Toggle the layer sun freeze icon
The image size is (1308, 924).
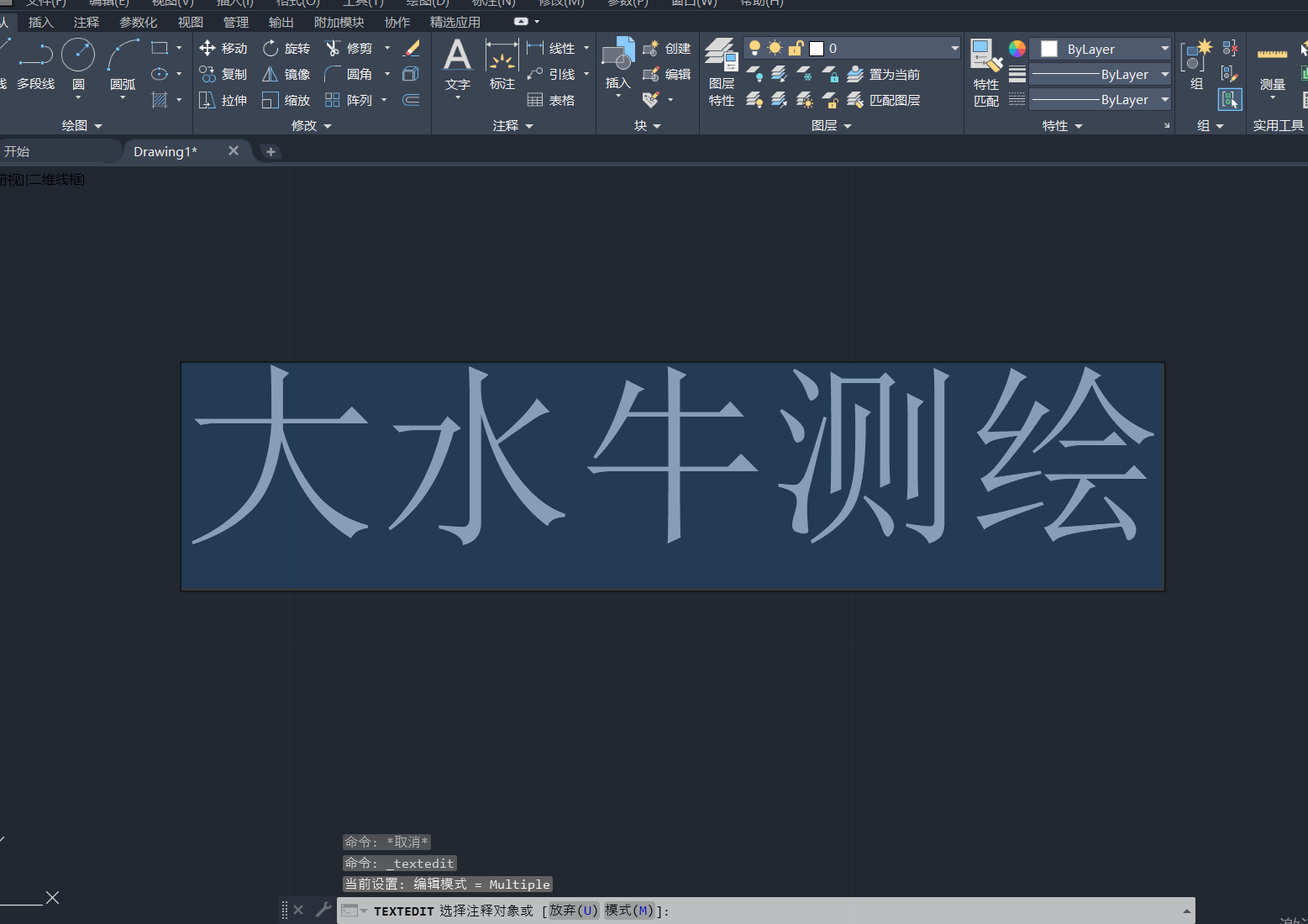pos(774,48)
